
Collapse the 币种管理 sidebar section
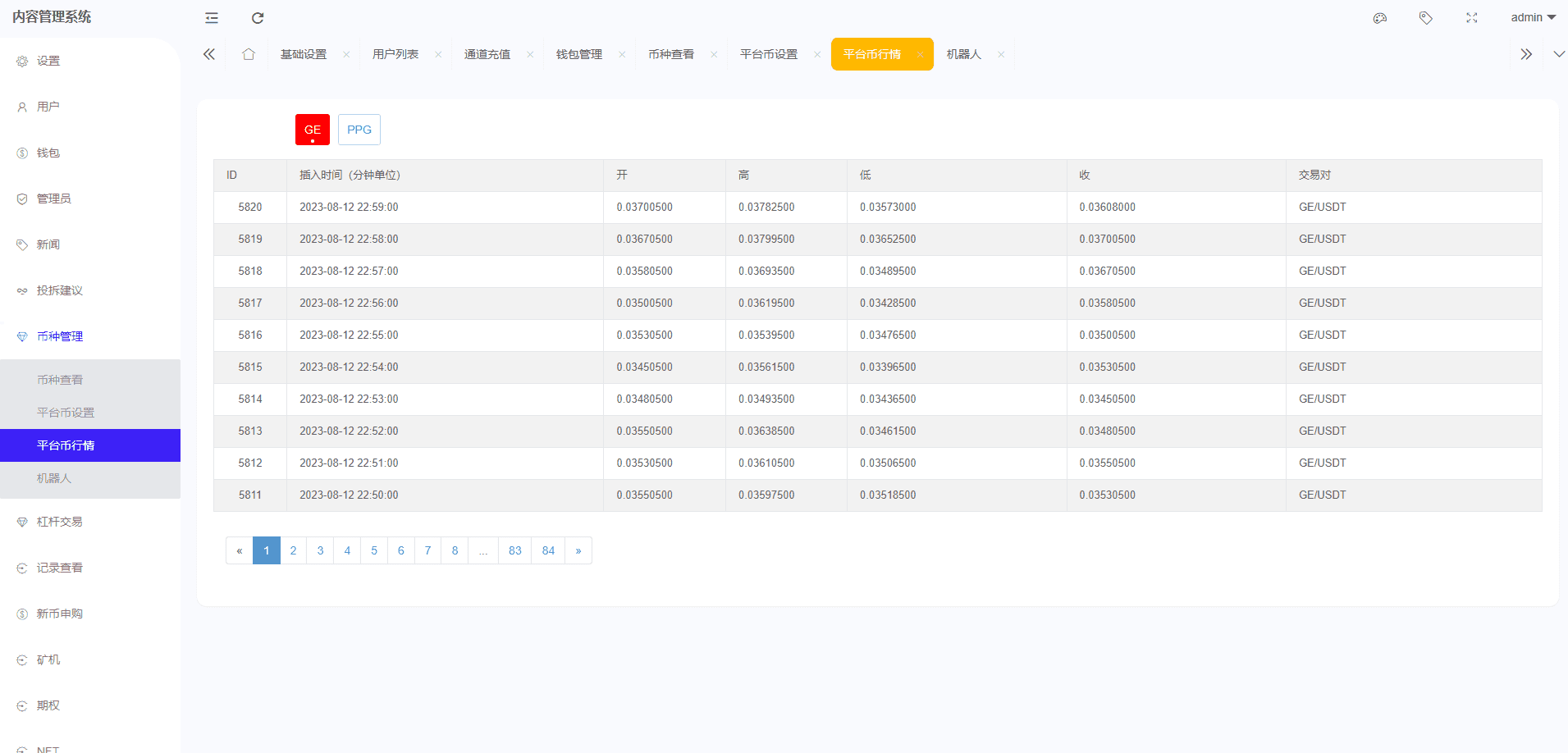pyautogui.click(x=60, y=336)
